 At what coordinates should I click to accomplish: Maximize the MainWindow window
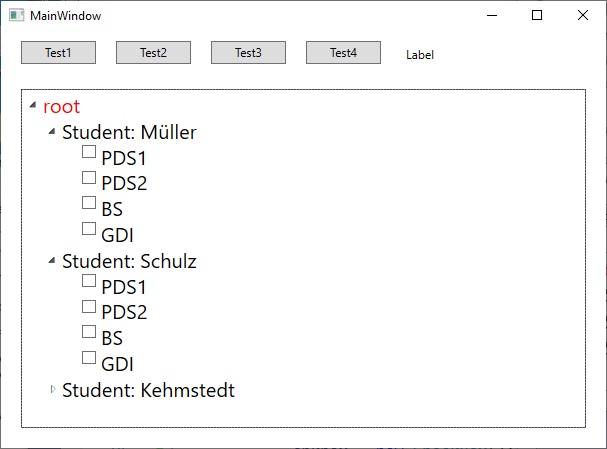click(537, 16)
